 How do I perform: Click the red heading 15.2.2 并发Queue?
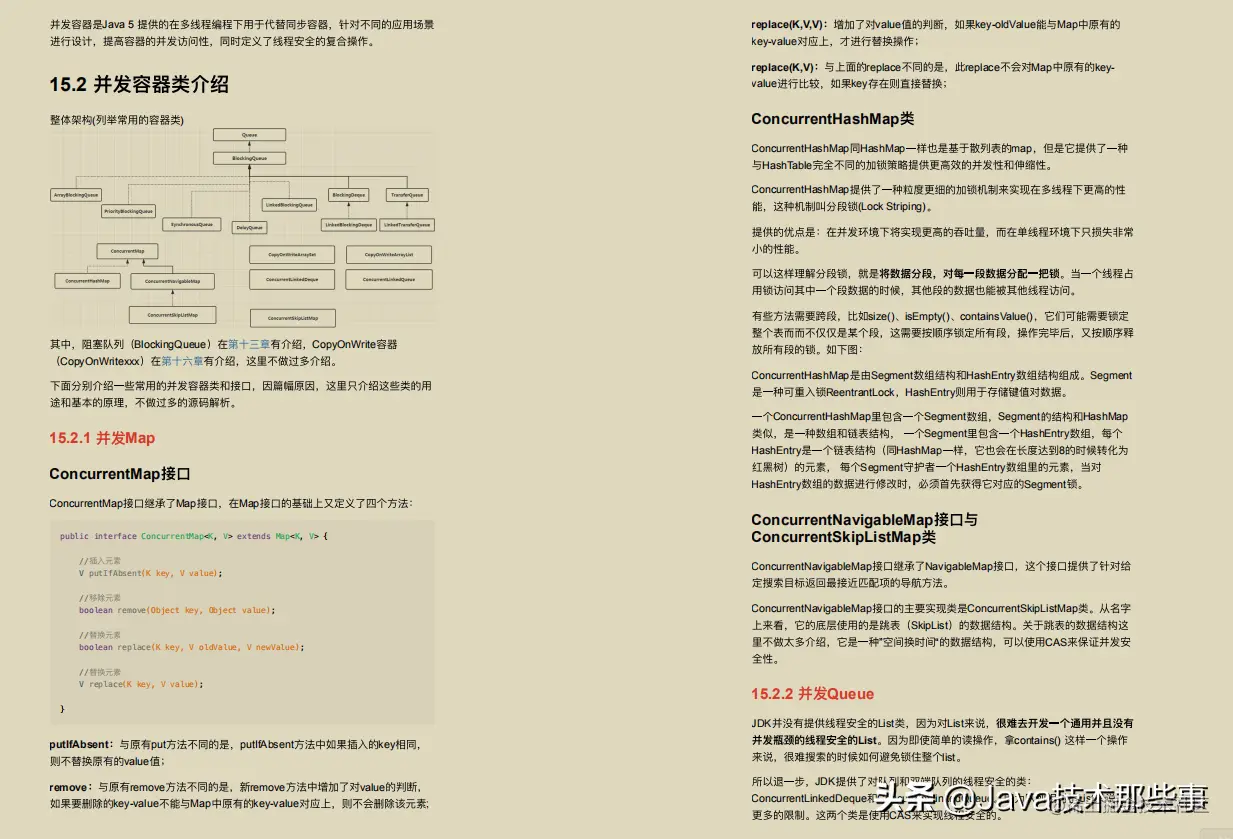[x=813, y=694]
